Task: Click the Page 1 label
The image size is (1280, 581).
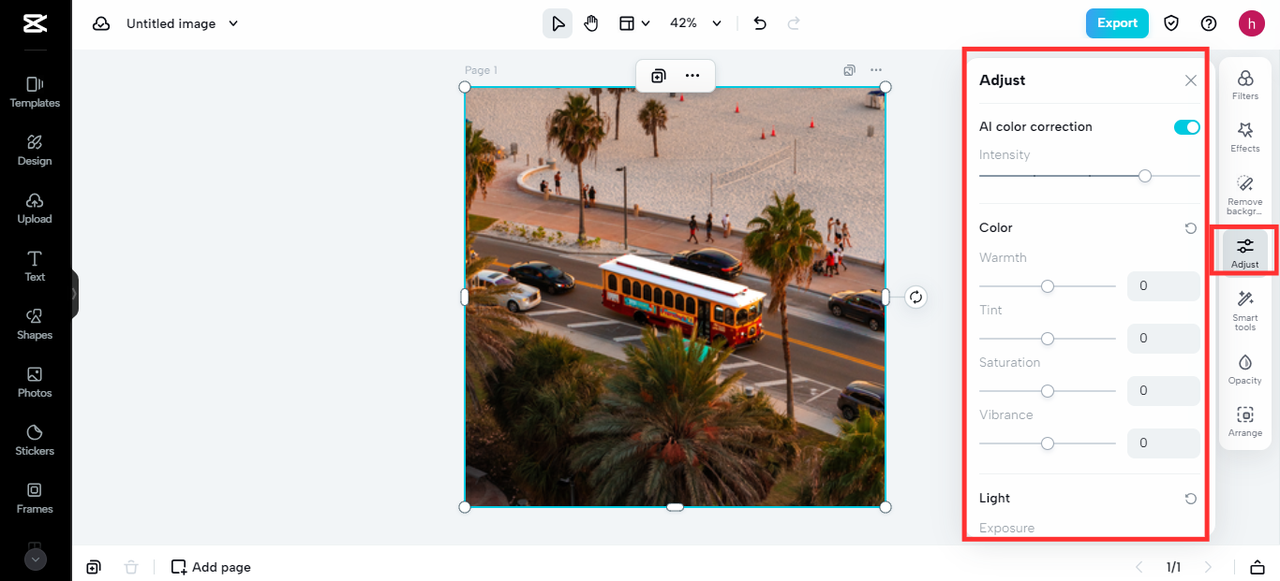Action: tap(481, 70)
